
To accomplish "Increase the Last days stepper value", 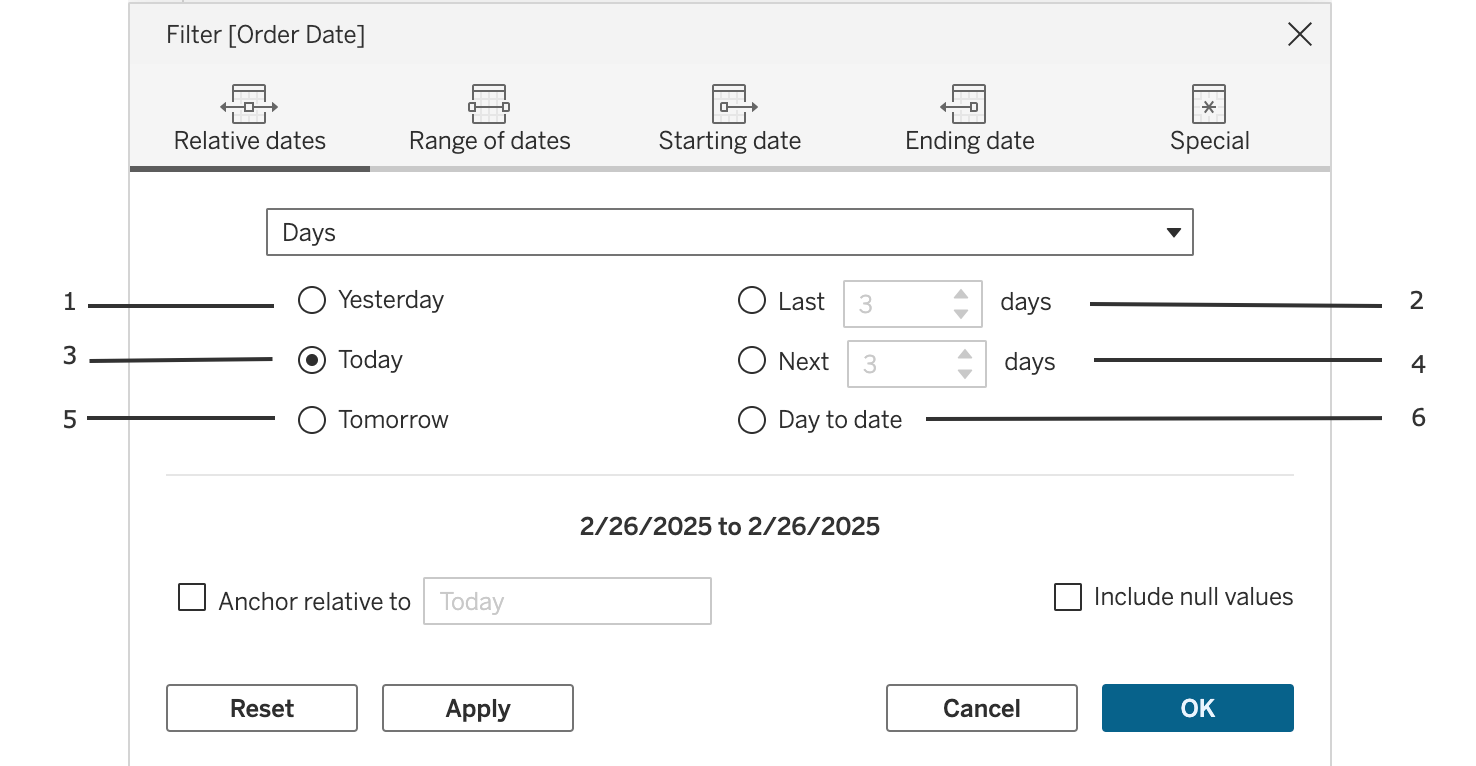I will pyautogui.click(x=961, y=294).
